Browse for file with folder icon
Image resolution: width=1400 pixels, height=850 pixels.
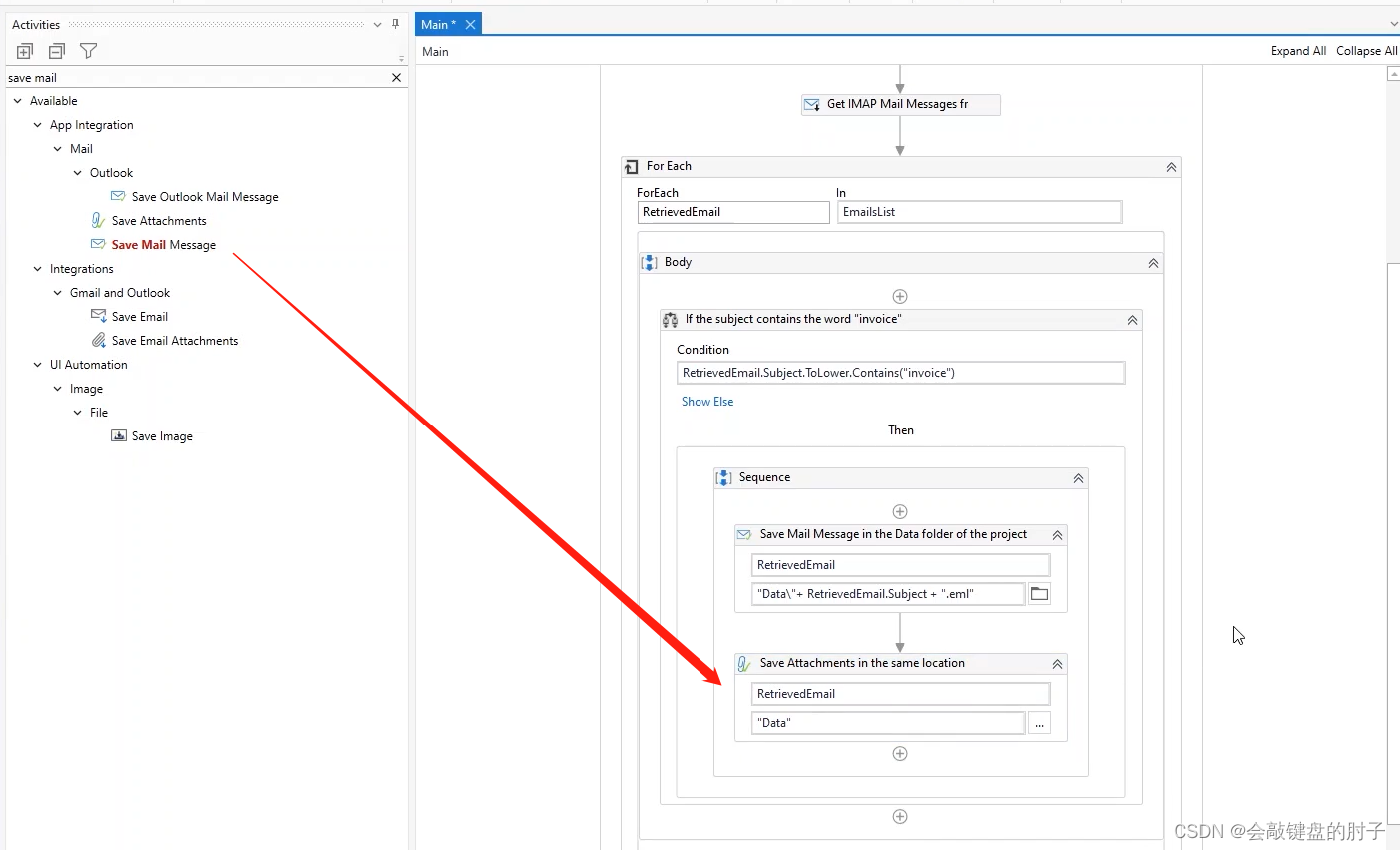pos(1039,594)
